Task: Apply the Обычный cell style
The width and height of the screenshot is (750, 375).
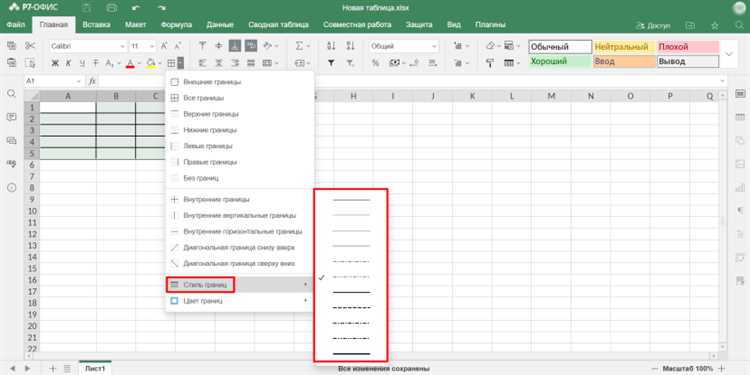Action: click(x=560, y=47)
